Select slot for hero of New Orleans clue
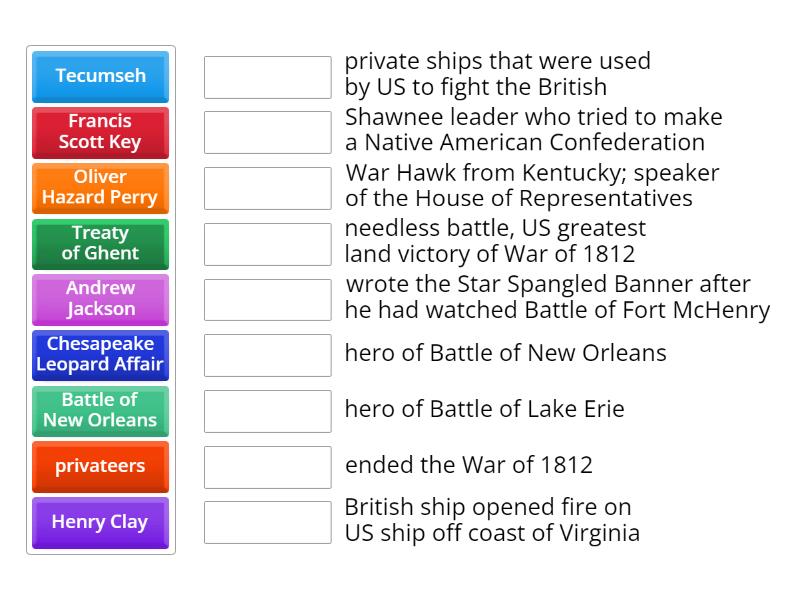This screenshot has height=600, width=800. (x=266, y=355)
